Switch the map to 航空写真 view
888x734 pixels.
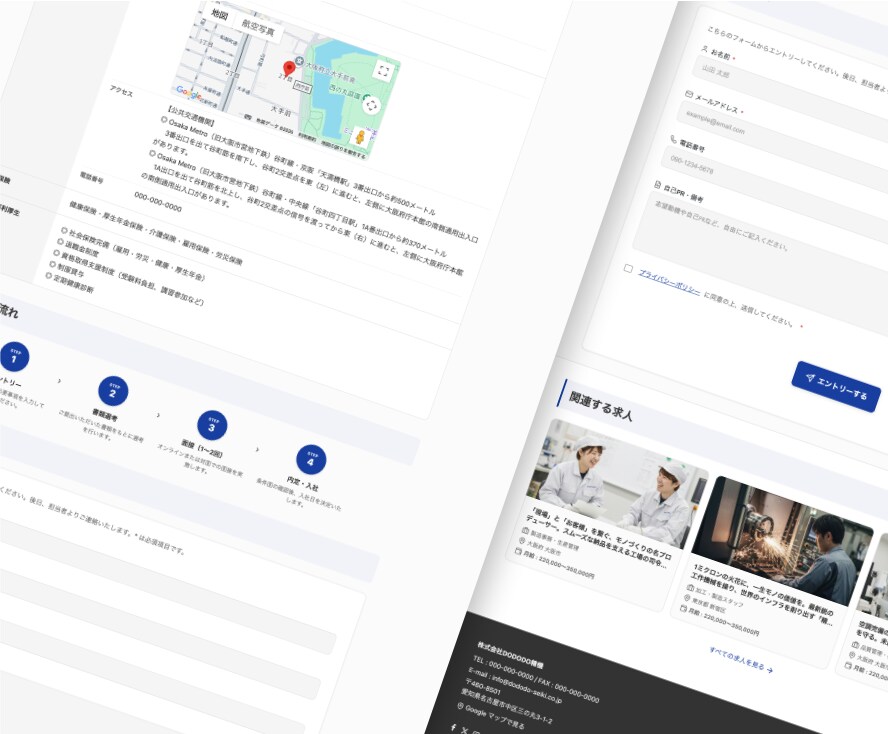(258, 27)
